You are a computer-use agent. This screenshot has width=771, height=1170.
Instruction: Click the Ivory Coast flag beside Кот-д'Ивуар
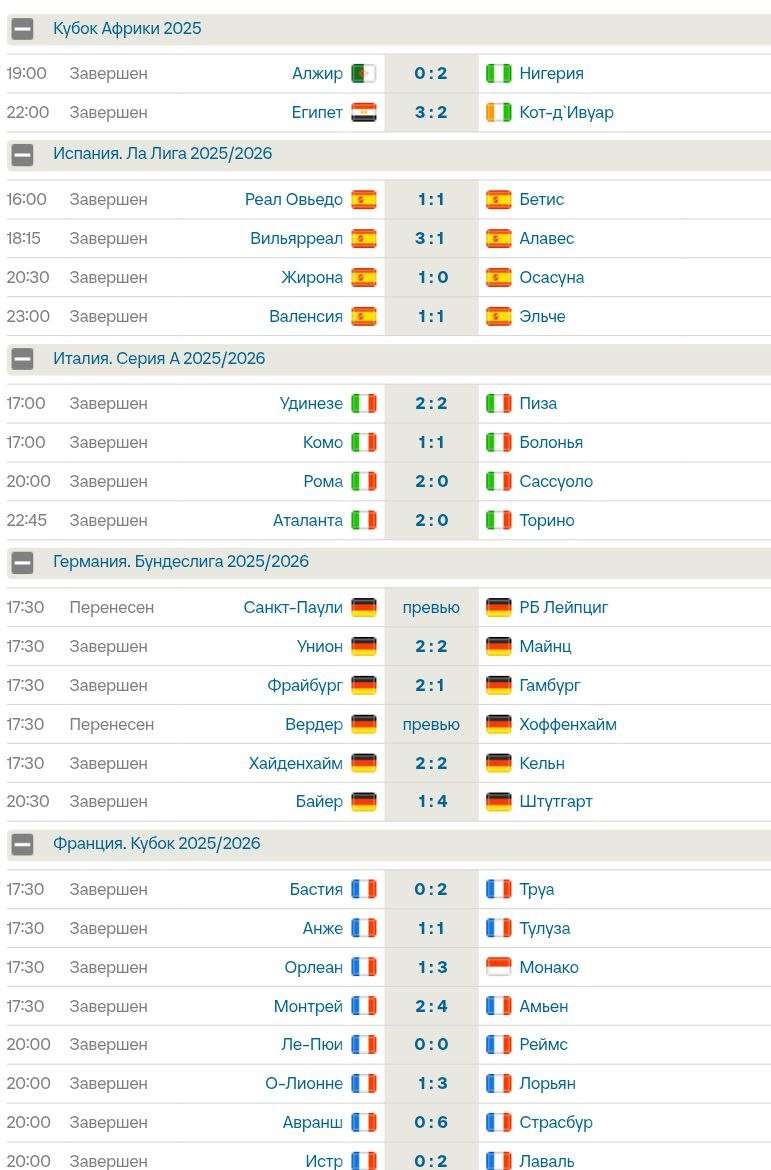click(x=498, y=112)
